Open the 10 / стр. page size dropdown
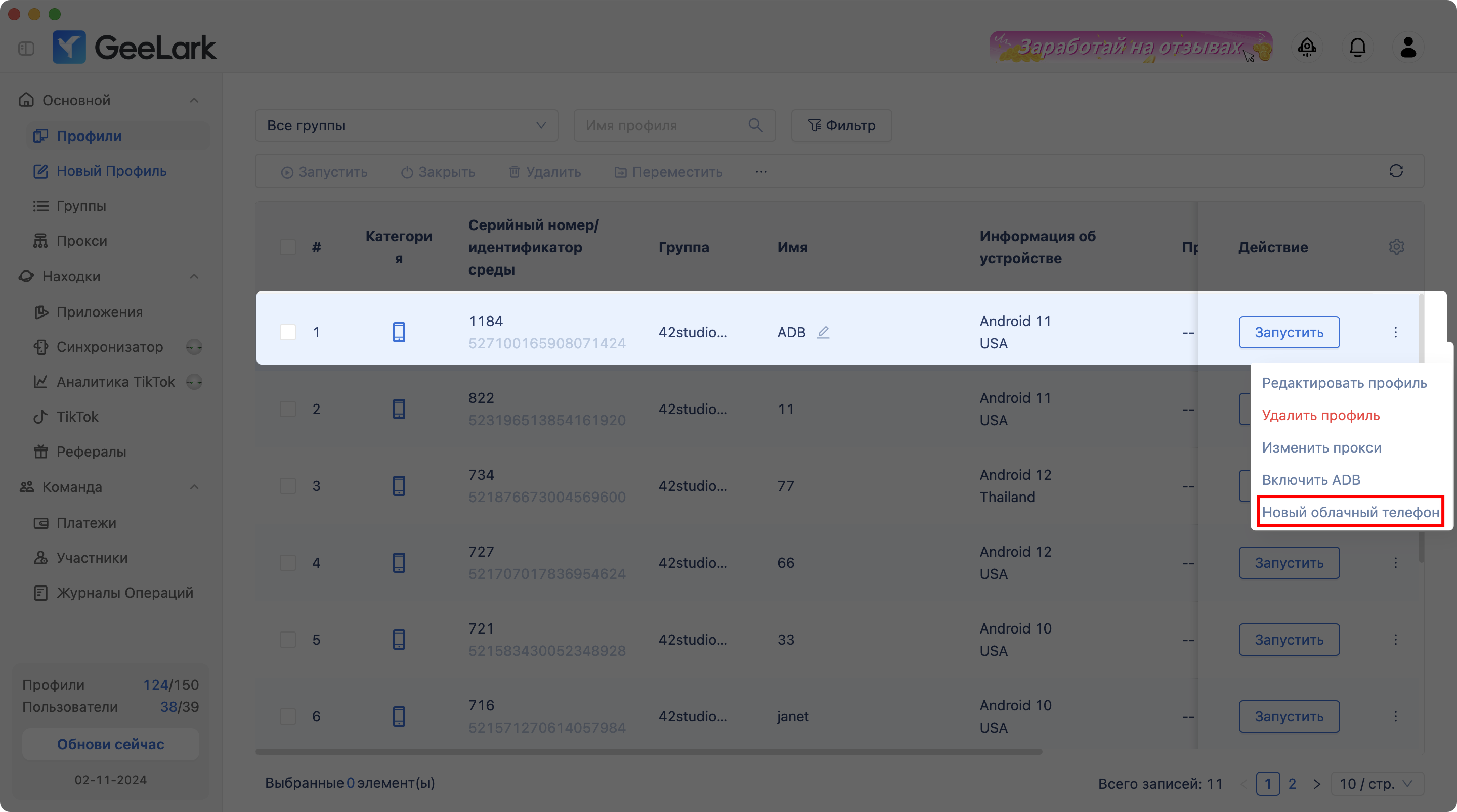 tap(1377, 784)
